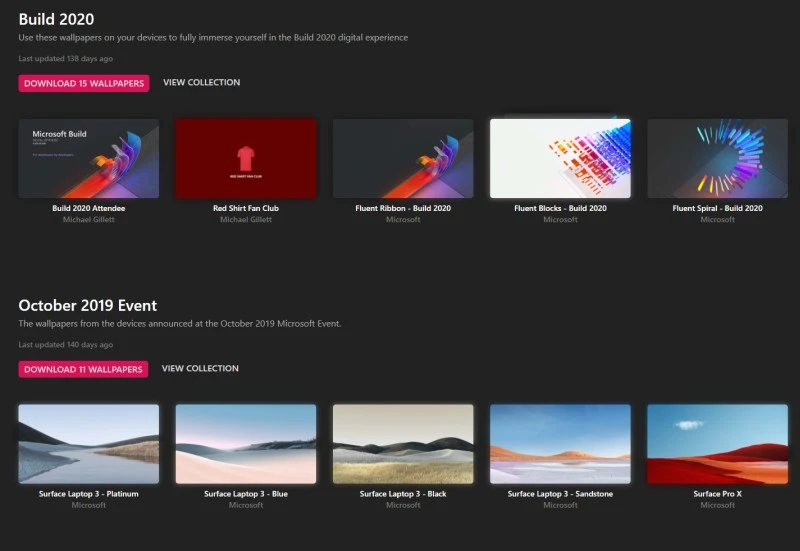Viewport: 800px width, 551px height.
Task: Click Microsoft author under Fluent Blocks
Action: (x=560, y=219)
